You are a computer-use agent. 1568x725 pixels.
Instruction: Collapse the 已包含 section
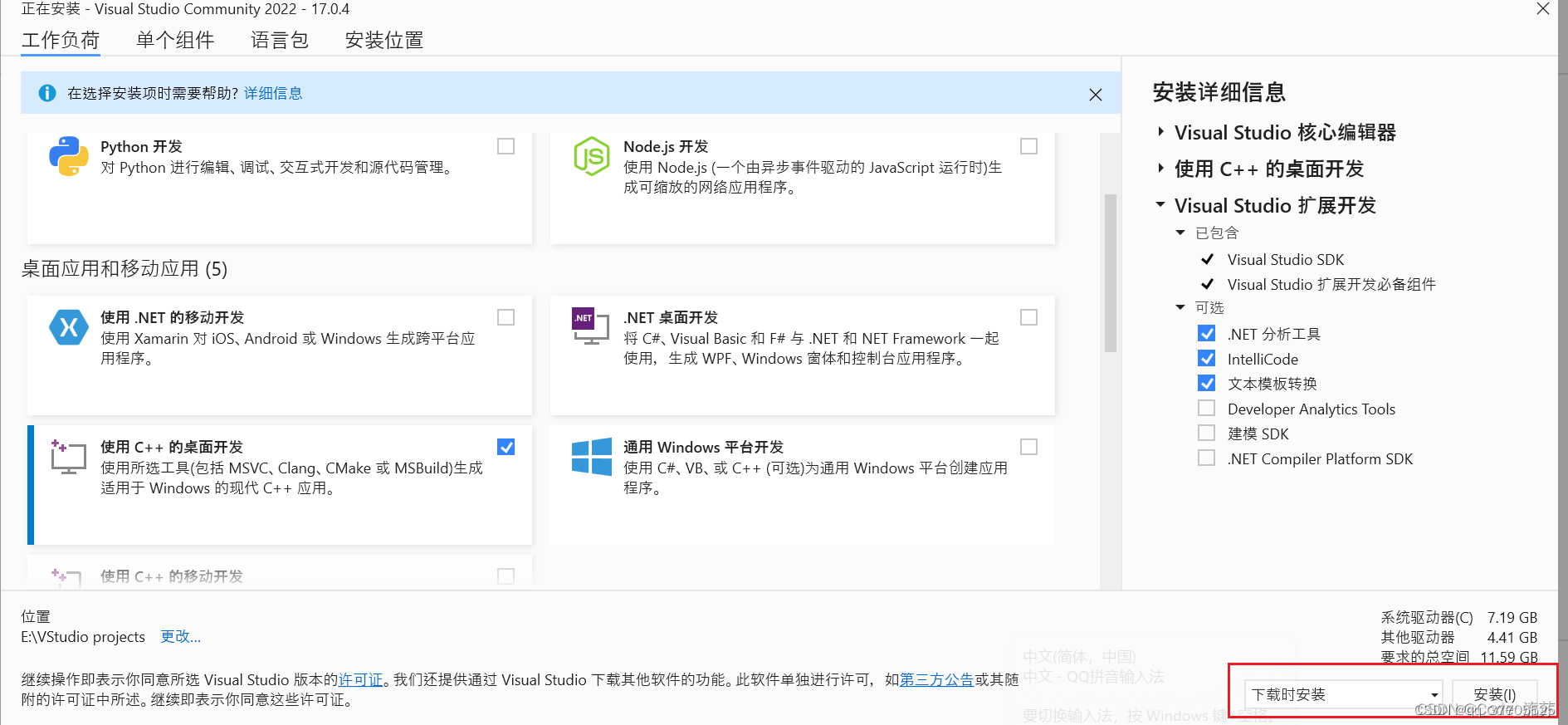[x=1180, y=233]
